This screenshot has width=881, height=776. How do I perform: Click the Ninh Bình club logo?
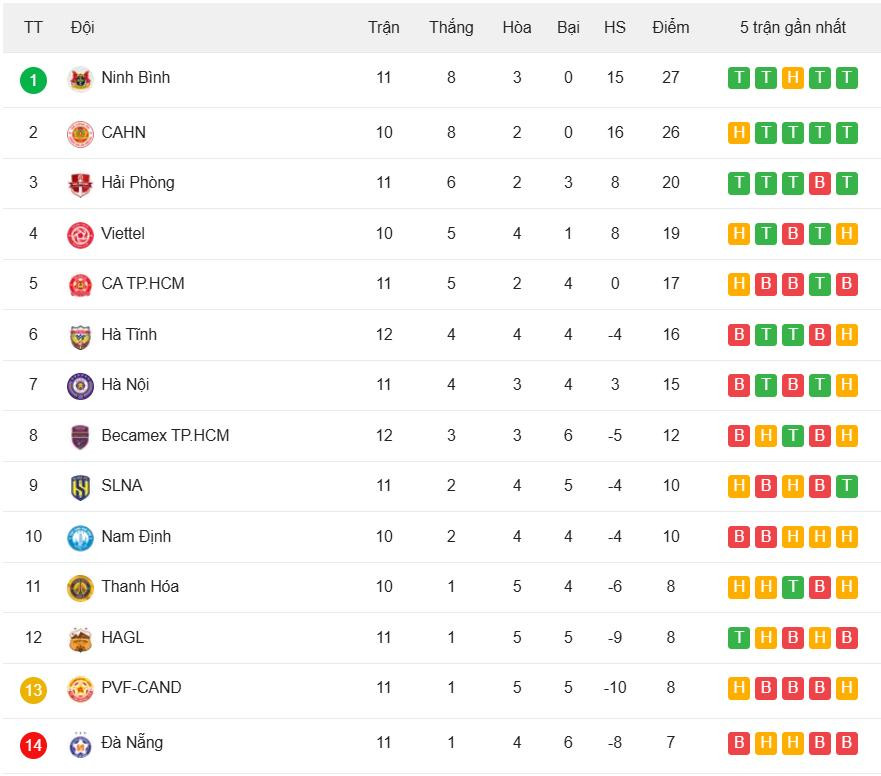[x=80, y=79]
